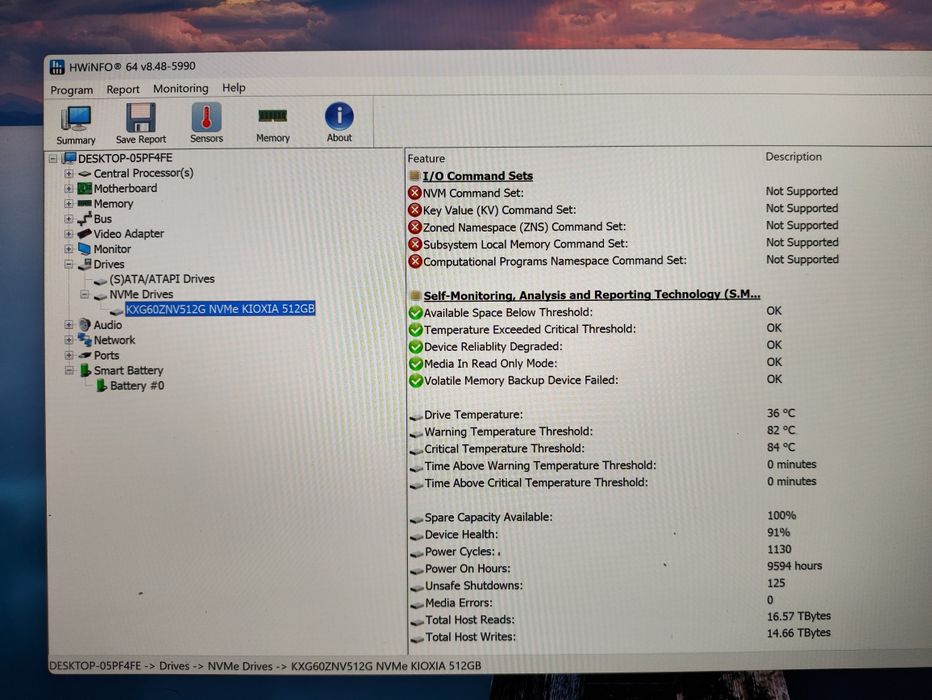932x700 pixels.
Task: Collapse the Smart Battery node
Action: click(69, 371)
